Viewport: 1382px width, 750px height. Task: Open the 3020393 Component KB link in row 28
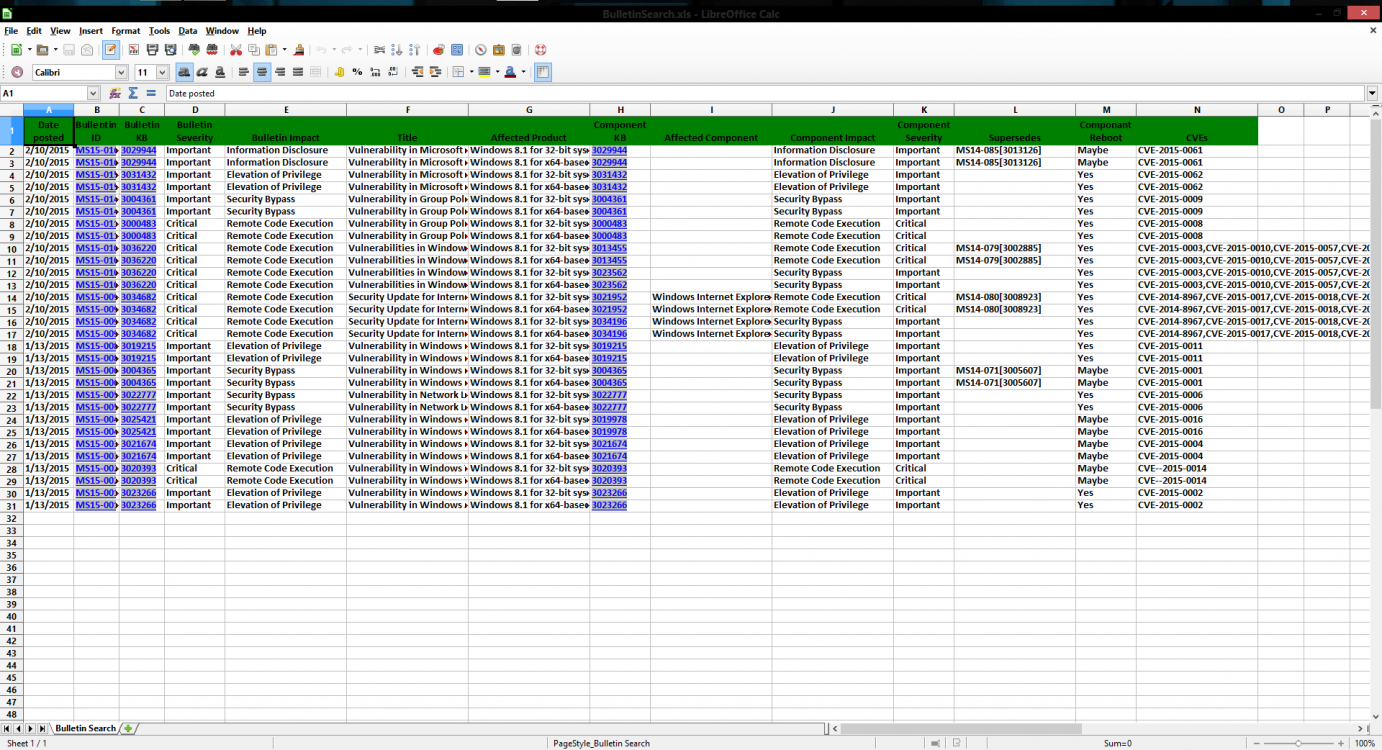coord(609,468)
